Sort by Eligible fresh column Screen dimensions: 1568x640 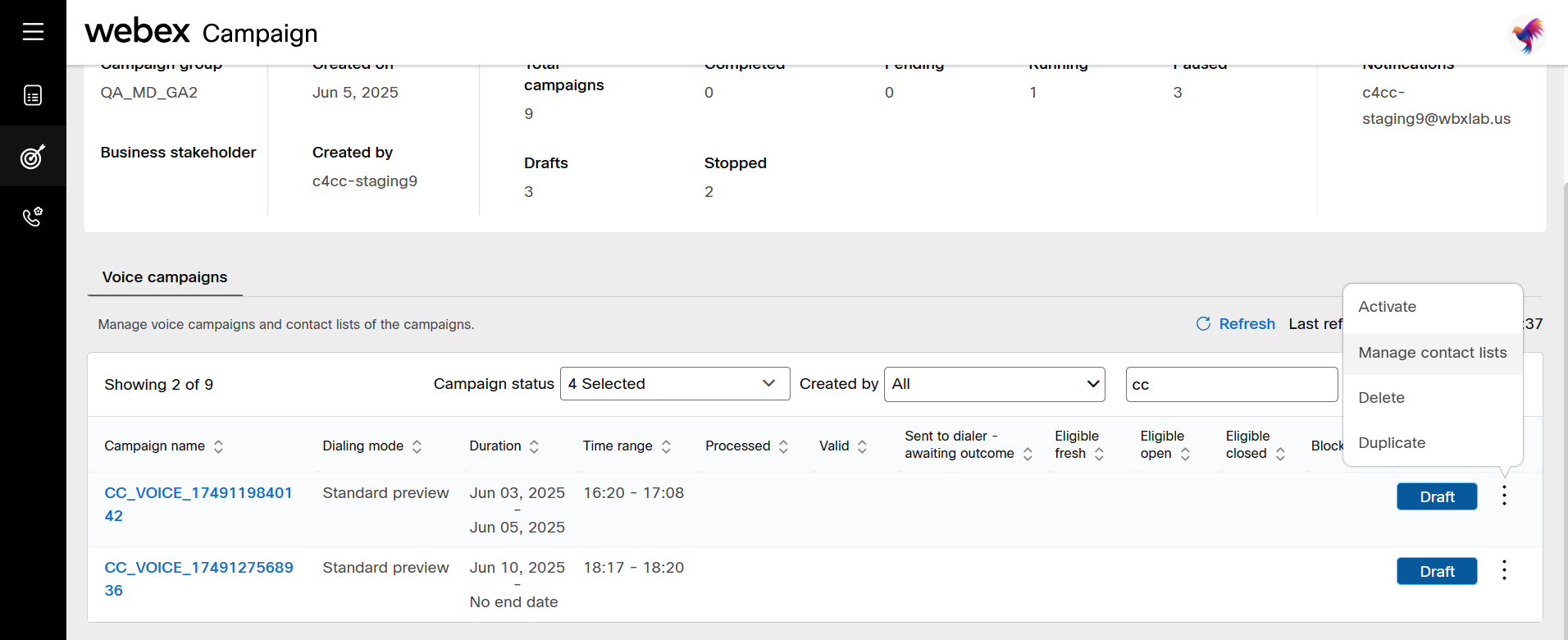click(x=1100, y=454)
